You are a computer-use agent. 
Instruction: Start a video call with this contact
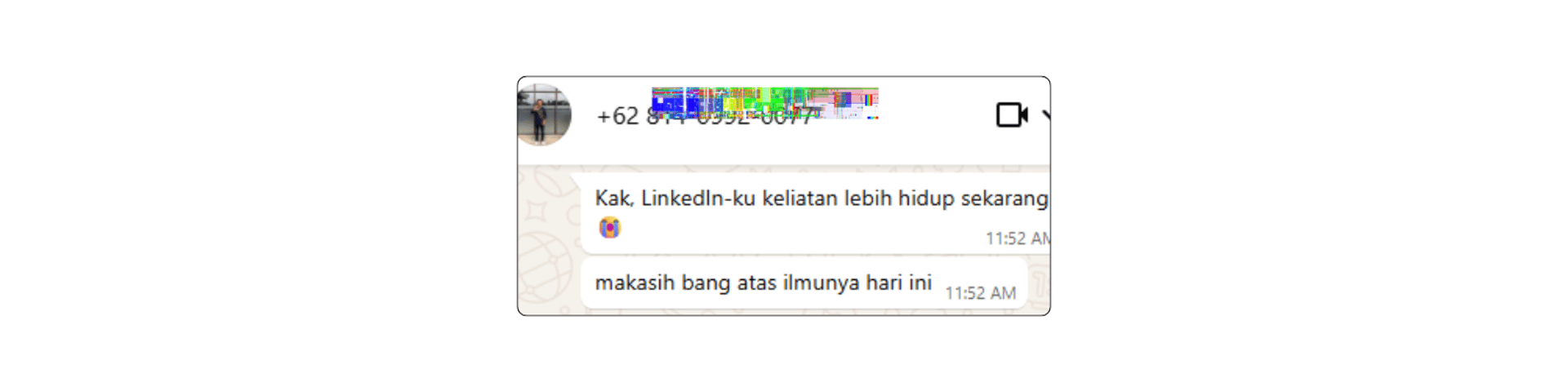[x=1012, y=115]
